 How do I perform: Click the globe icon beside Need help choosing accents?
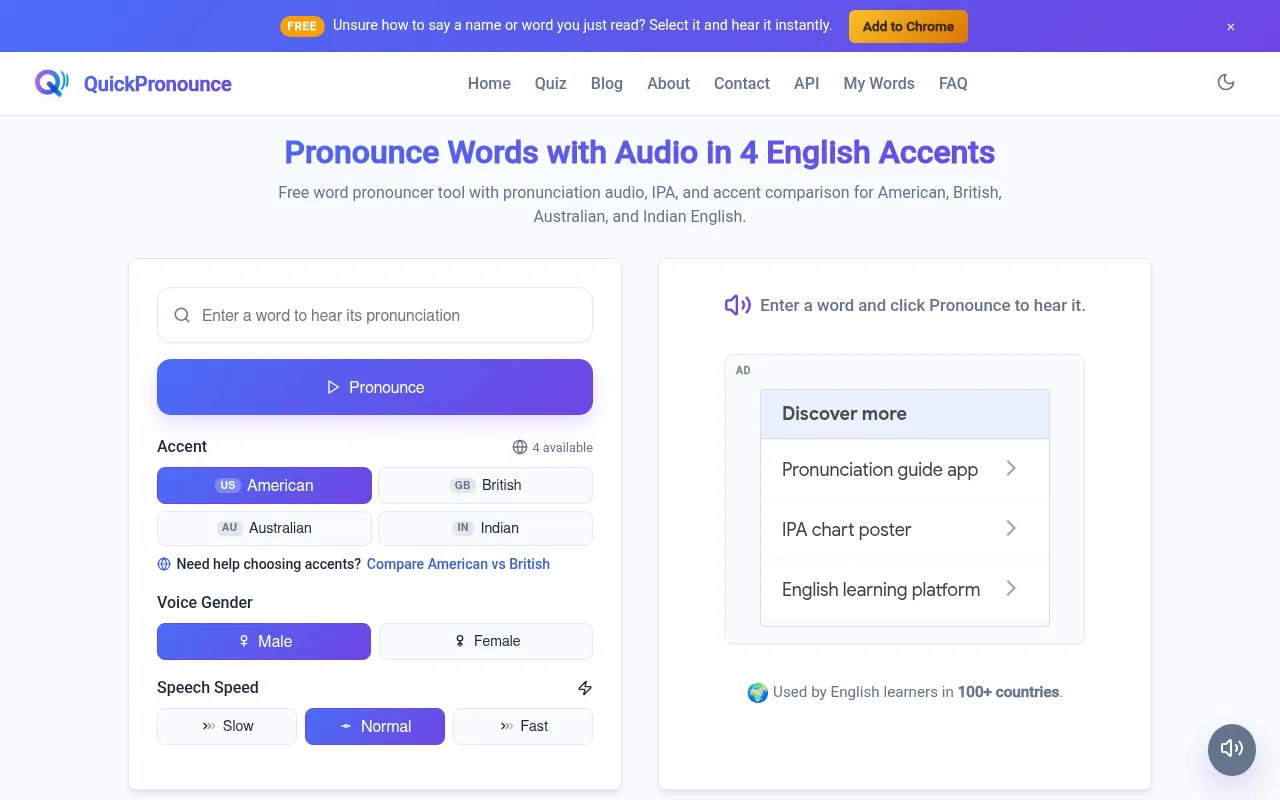coord(164,564)
